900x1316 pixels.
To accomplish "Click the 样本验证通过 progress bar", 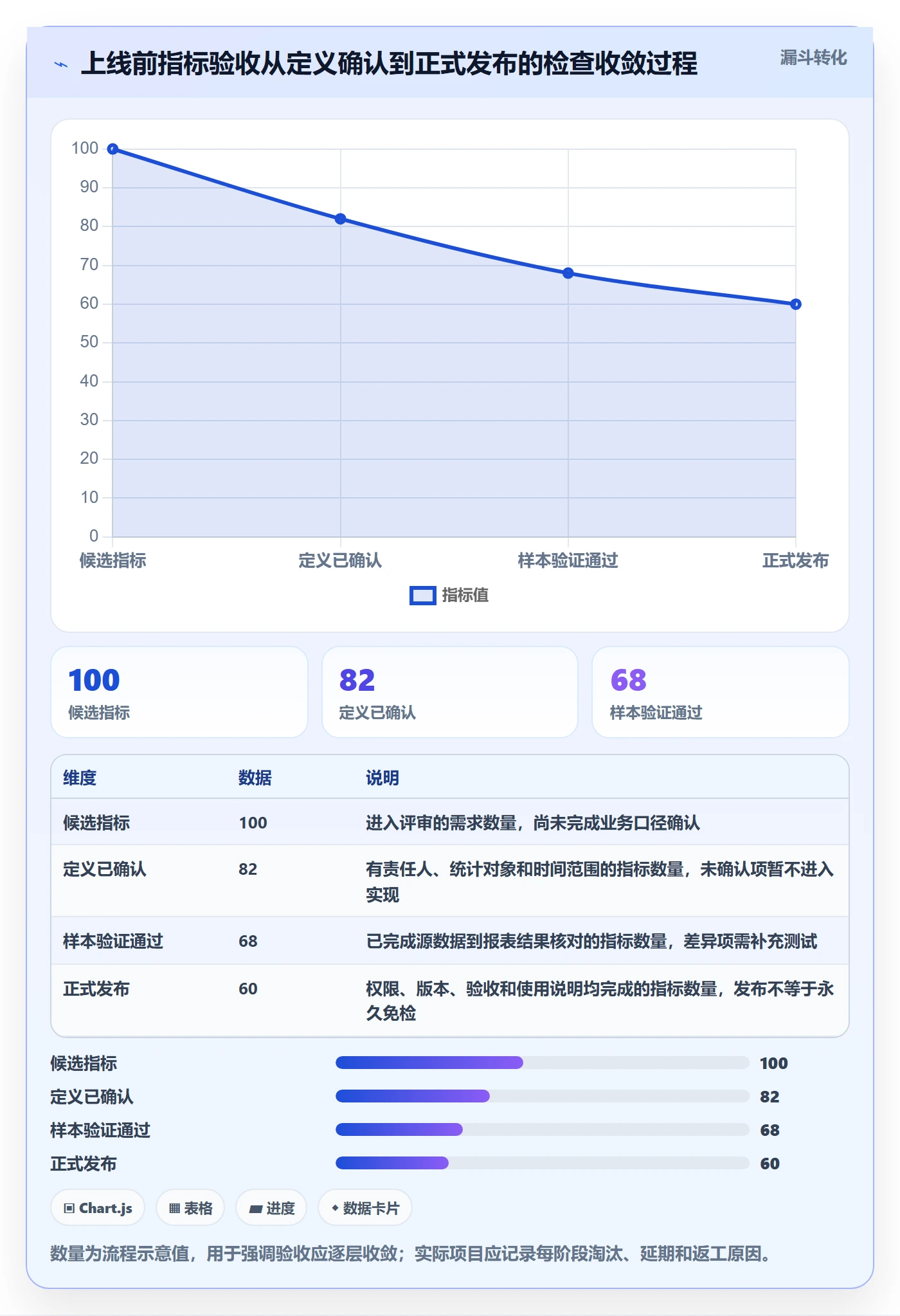I will click(543, 1129).
